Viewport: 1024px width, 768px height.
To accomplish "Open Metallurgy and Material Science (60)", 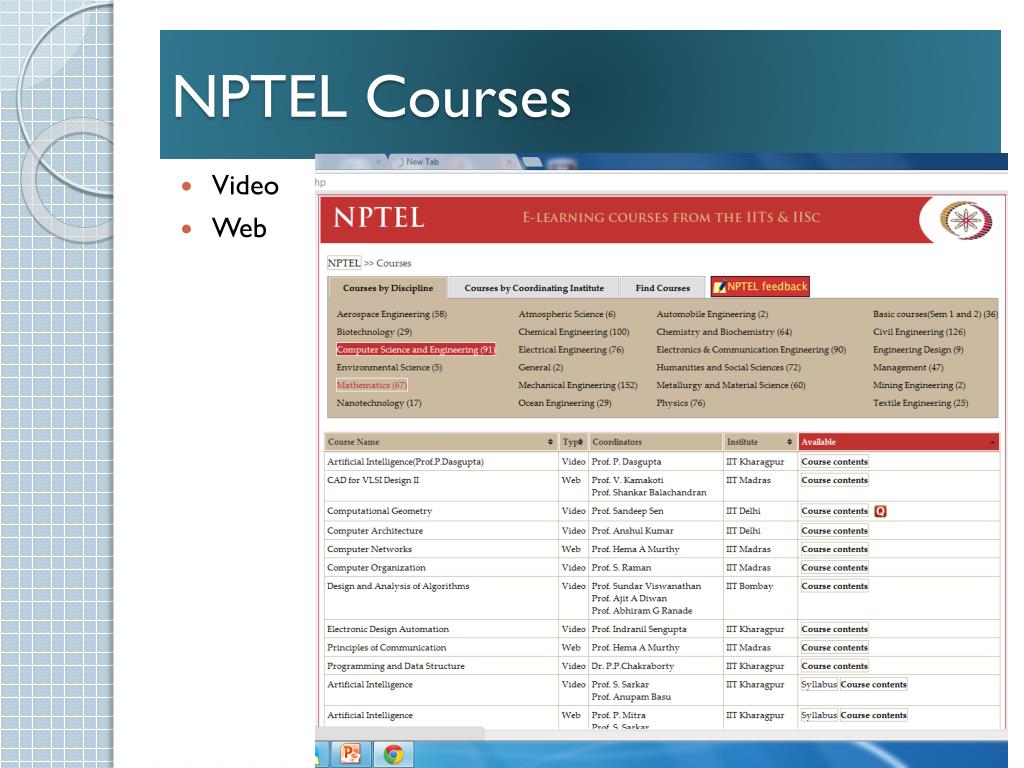I will [x=731, y=385].
